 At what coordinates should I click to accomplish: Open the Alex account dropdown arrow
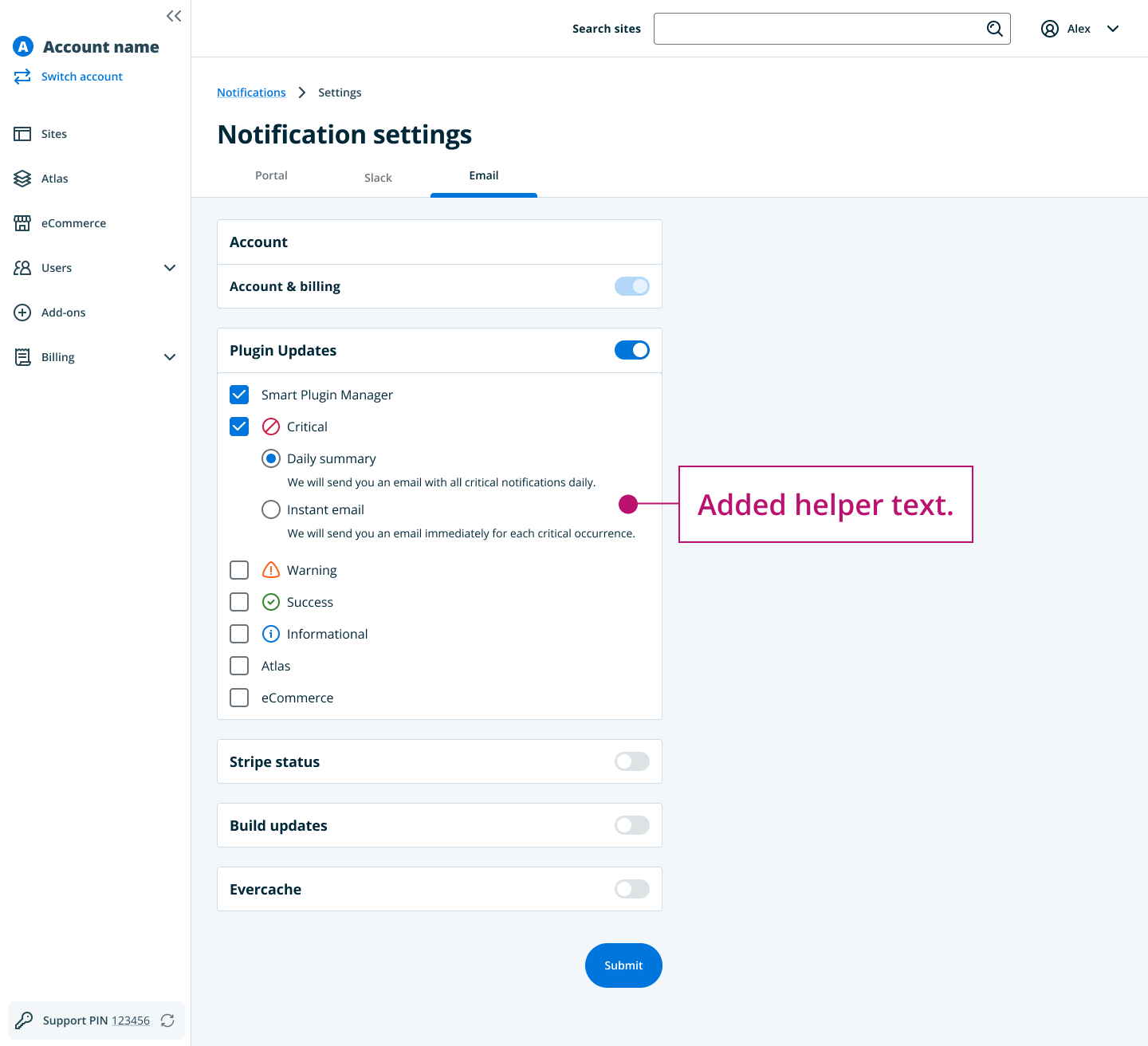tap(1113, 29)
